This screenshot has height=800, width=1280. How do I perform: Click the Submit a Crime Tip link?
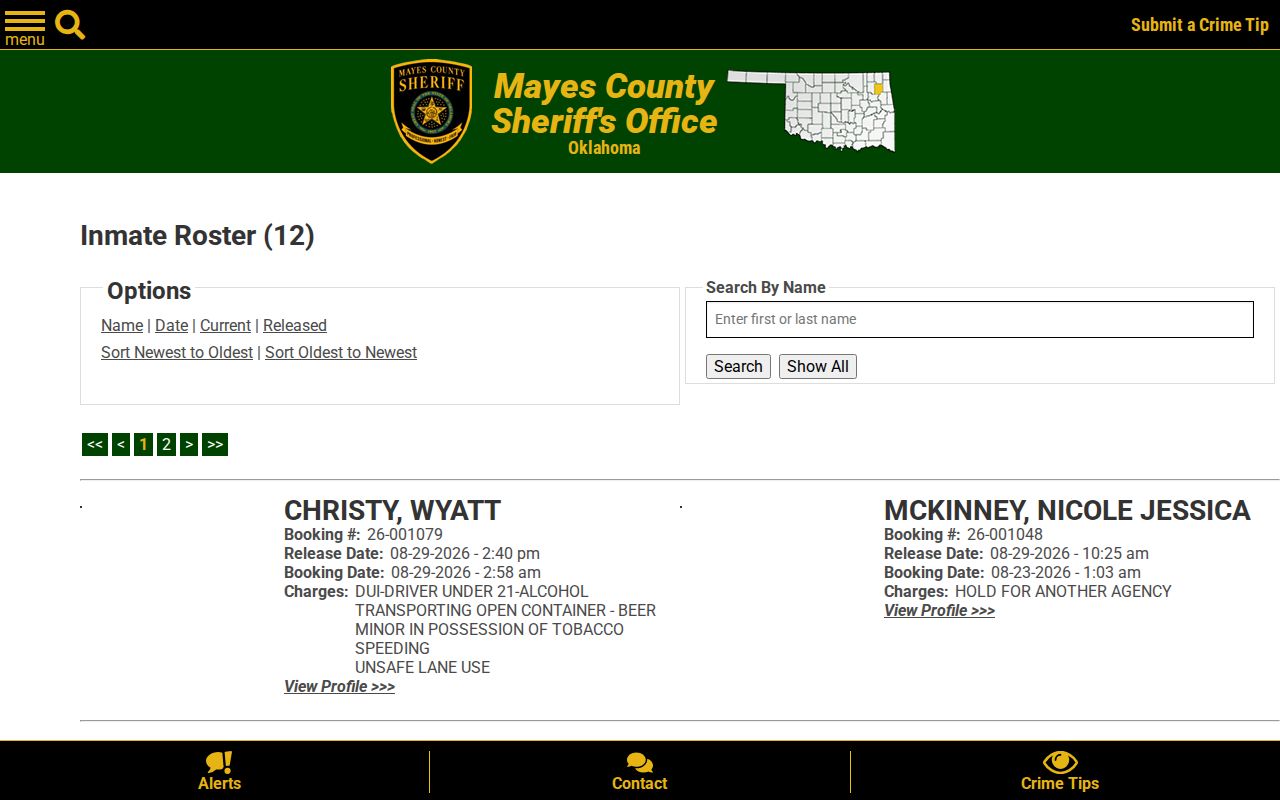[1200, 25]
